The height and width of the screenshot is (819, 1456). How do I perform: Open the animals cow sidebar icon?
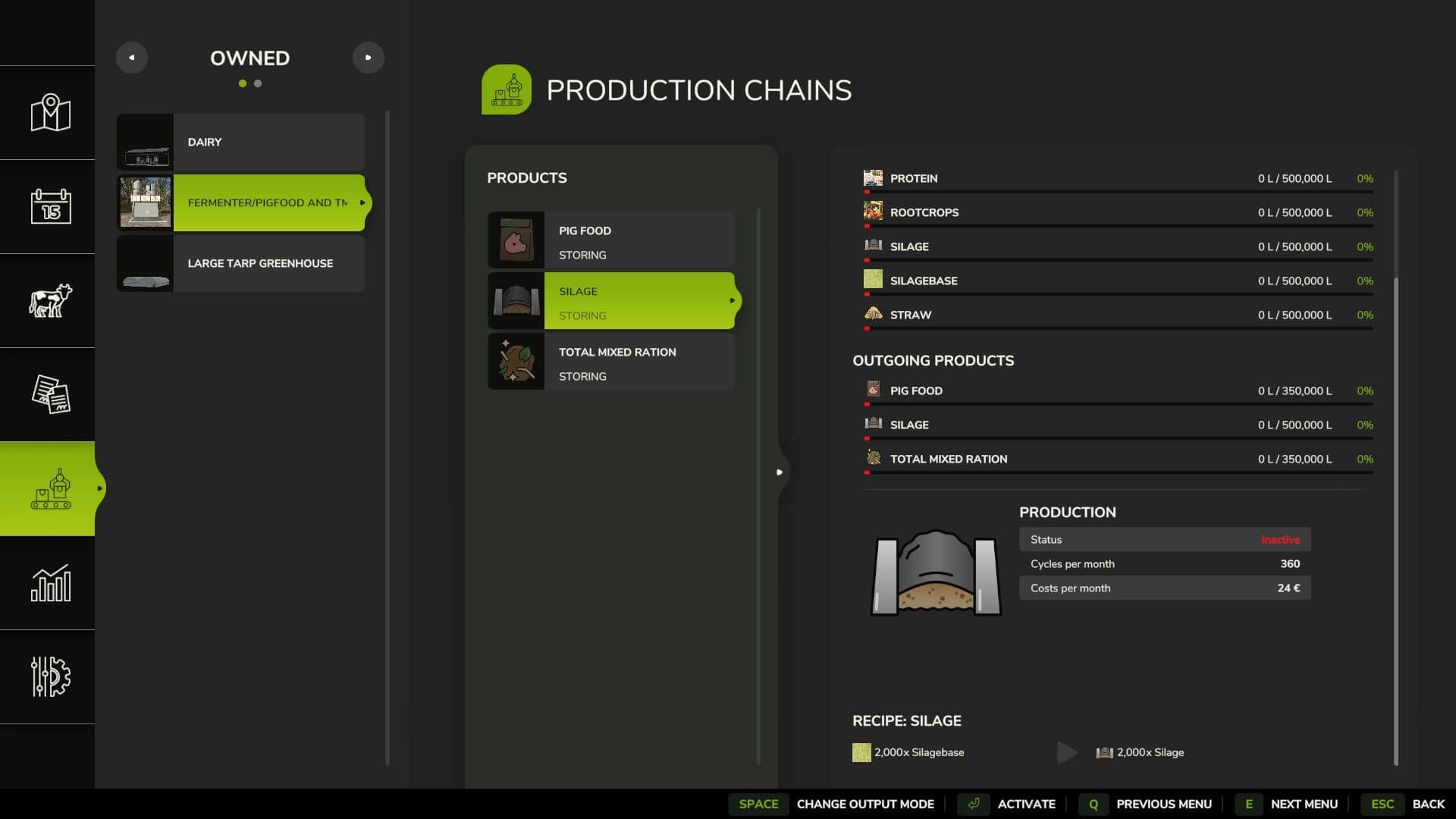(x=50, y=300)
